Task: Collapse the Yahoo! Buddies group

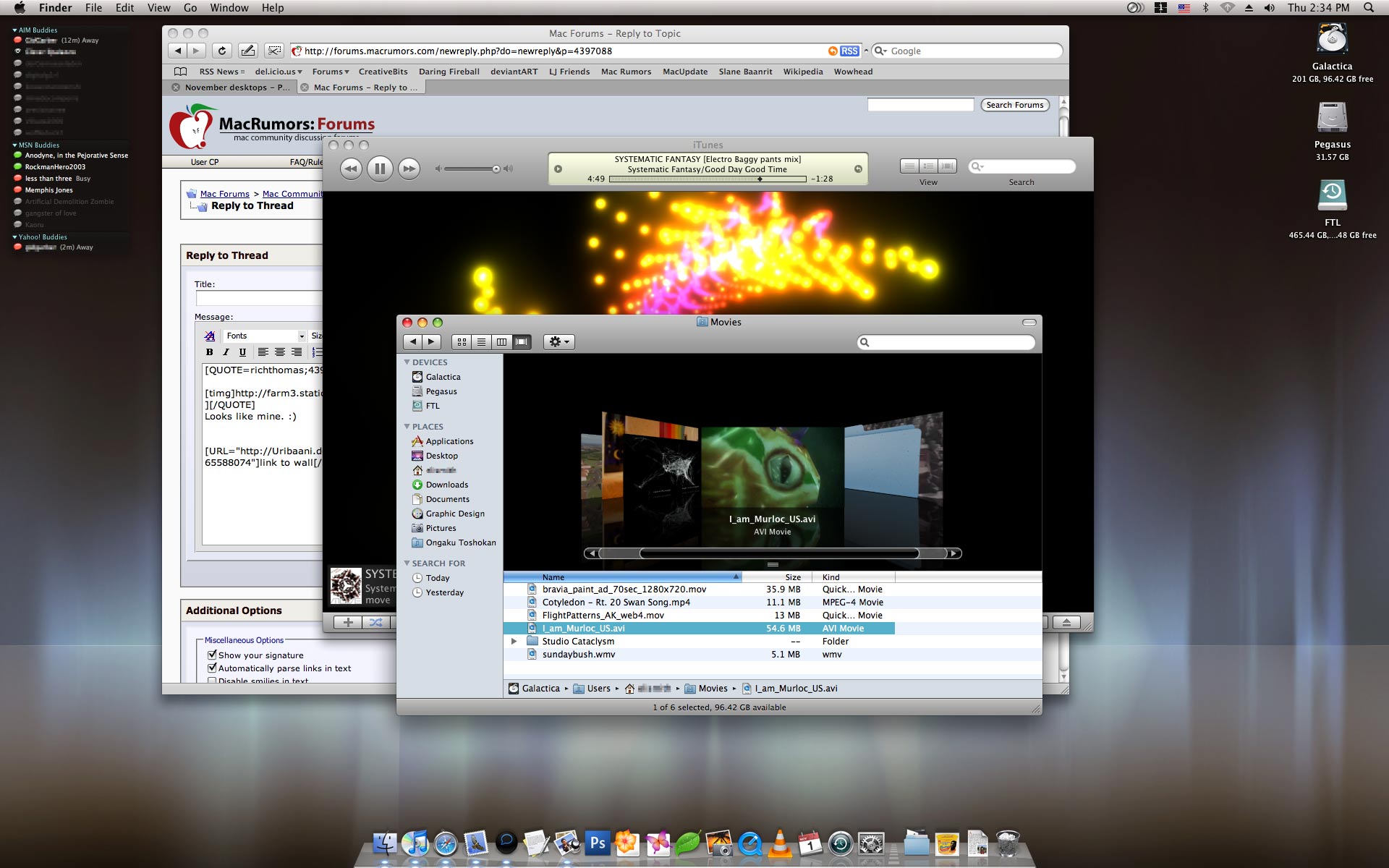Action: [x=14, y=237]
